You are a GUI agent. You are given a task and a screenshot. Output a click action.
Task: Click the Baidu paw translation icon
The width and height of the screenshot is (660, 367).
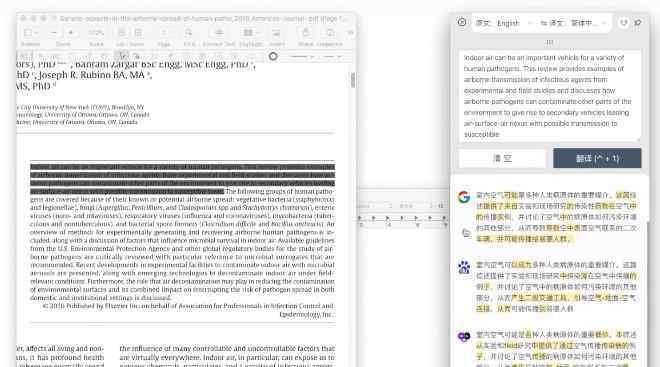pos(464,267)
